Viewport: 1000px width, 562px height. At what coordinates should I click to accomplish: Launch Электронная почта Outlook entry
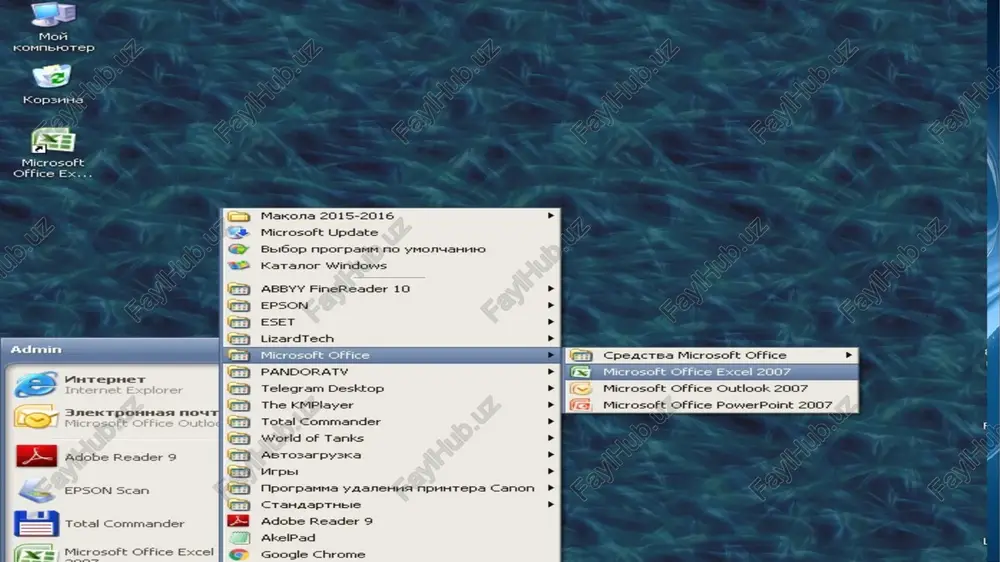pos(115,417)
